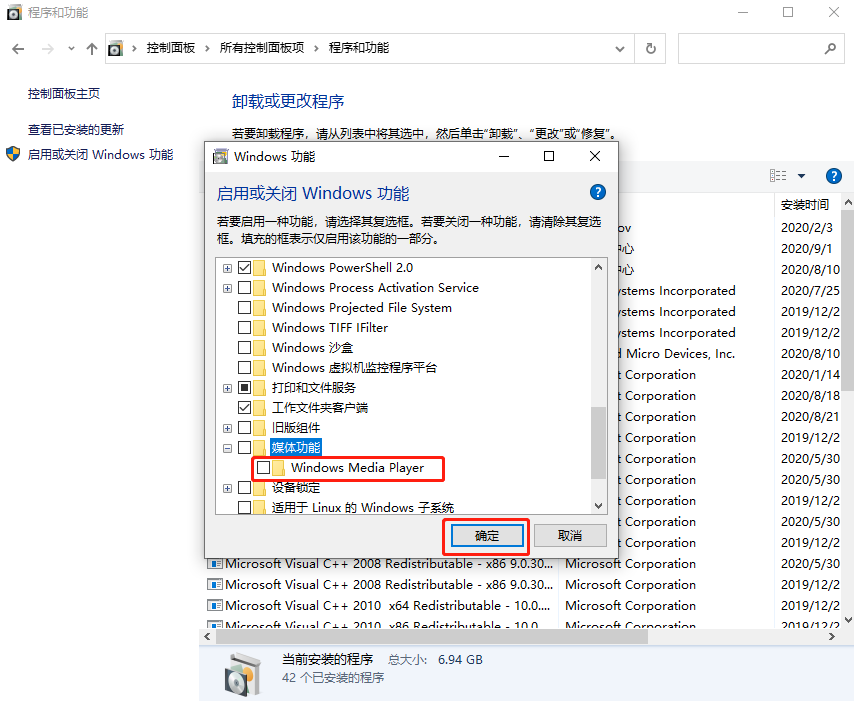Click the Microsoft Visual C++ 2010 x64 program icon
Viewport: 854px width, 701px height.
coord(215,605)
